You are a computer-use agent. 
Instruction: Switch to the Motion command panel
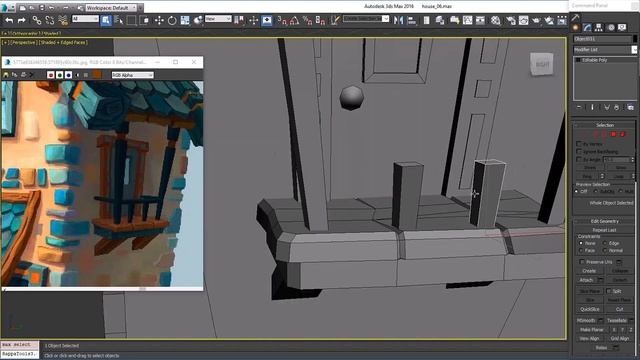click(611, 27)
